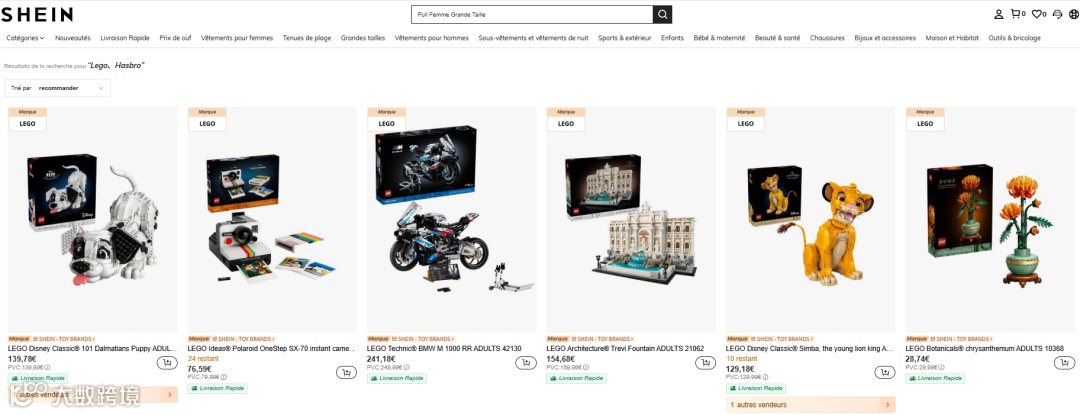Open the wishlist heart icon
Screen dimensions: 1080x415
[1038, 14]
